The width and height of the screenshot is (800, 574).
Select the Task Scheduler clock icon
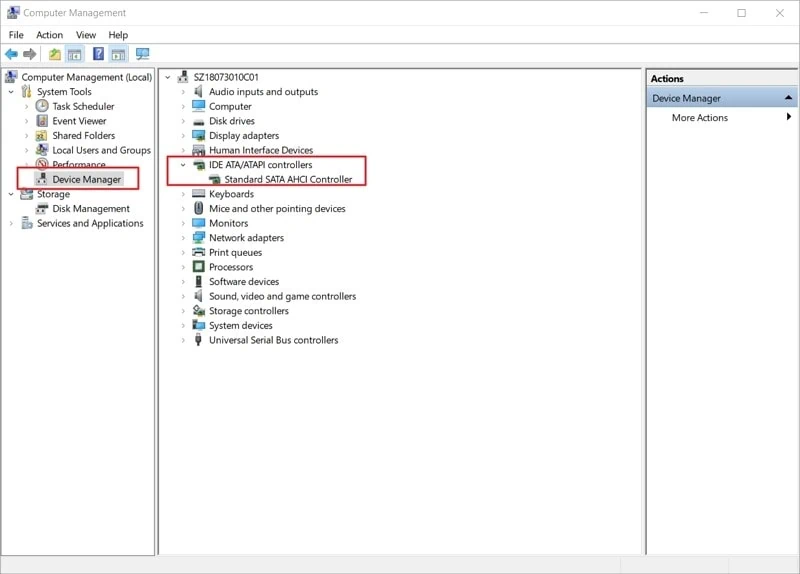coord(42,106)
